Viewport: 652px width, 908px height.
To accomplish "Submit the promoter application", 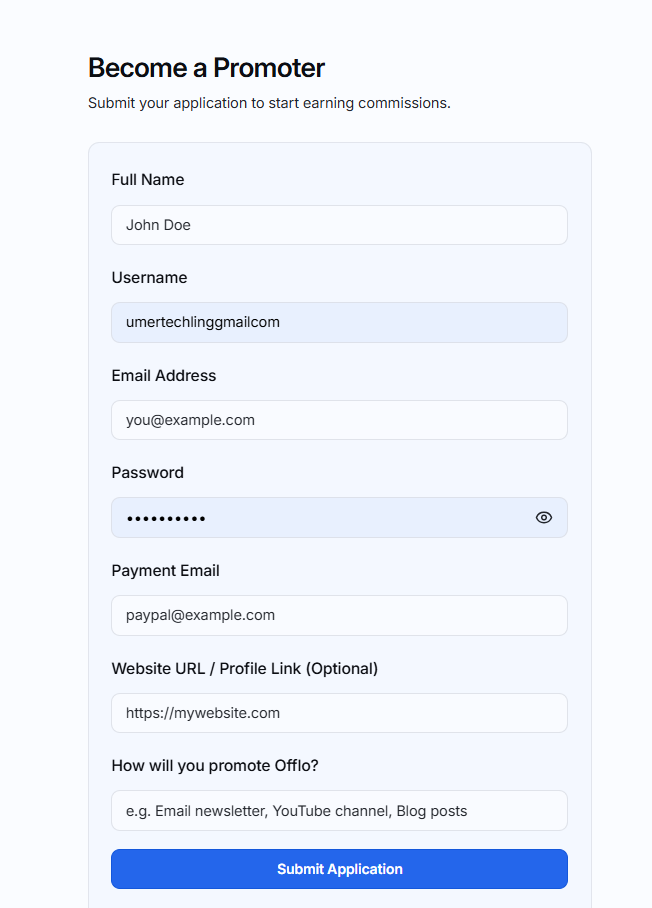I will tap(339, 869).
